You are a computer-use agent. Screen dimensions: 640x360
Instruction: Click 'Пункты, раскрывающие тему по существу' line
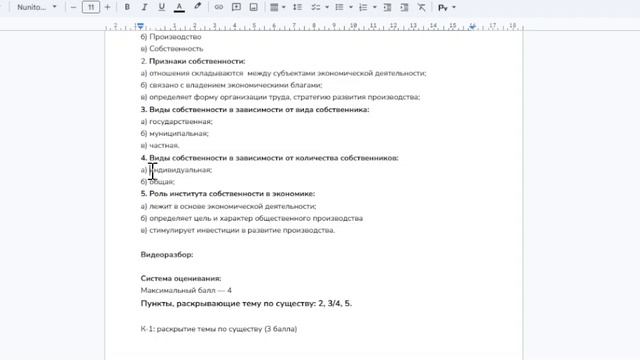(x=246, y=303)
